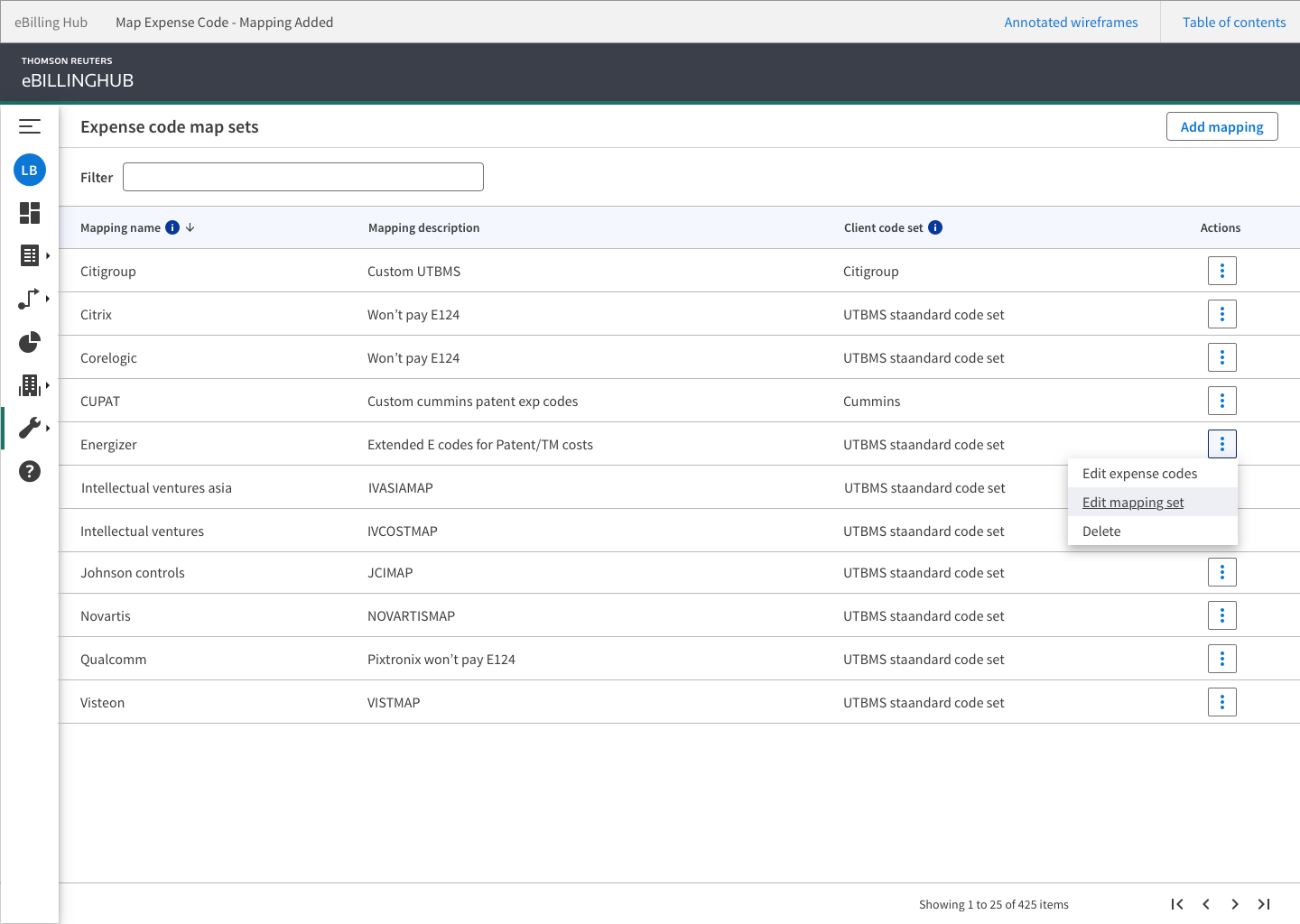This screenshot has width=1300, height=924.
Task: Open the building clients icon in sidebar
Action: (30, 385)
